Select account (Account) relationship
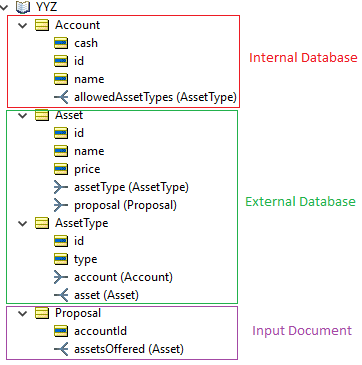362x365 pixels. click(123, 278)
